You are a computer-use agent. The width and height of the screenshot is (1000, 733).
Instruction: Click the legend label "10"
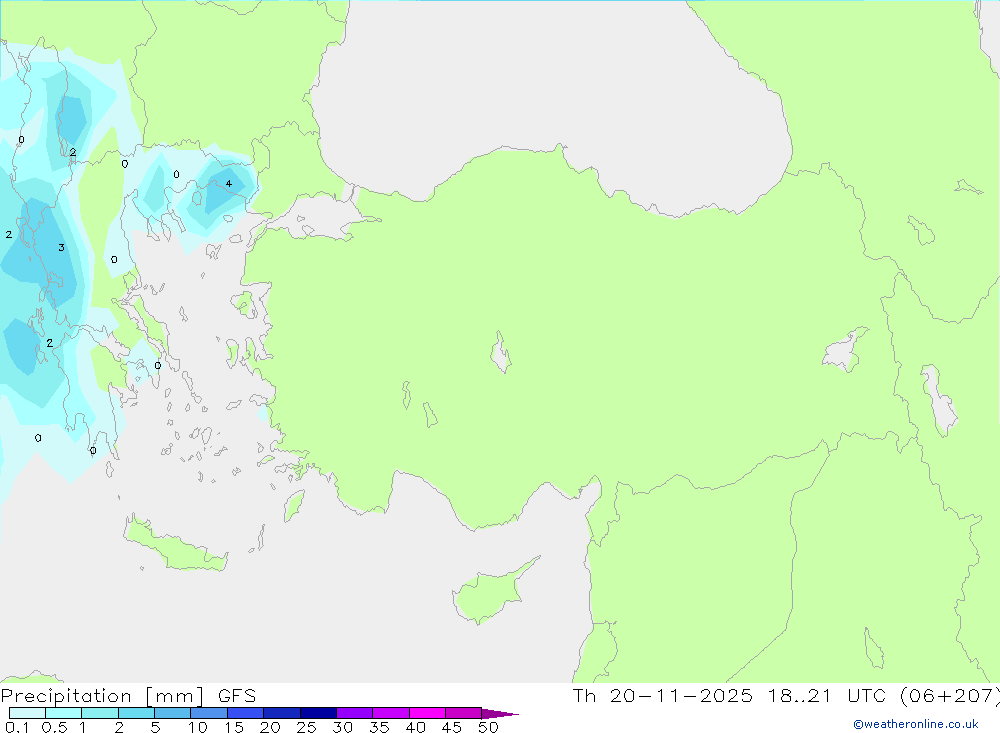click(x=198, y=727)
